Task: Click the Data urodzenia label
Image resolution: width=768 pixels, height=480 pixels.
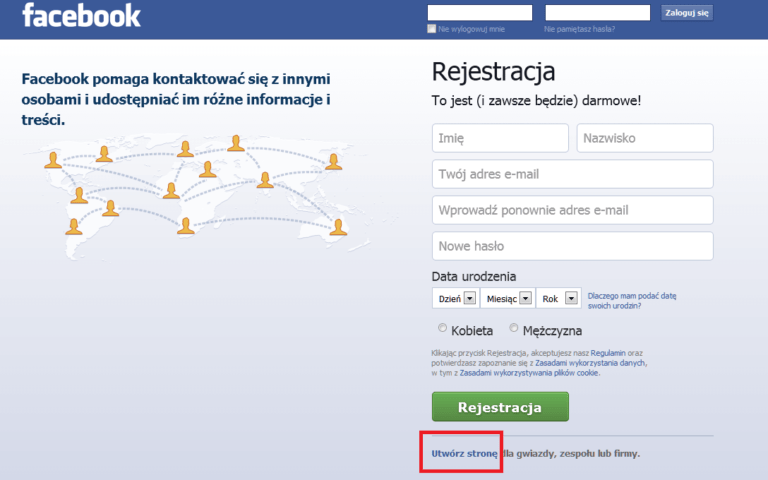Action: pos(474,277)
